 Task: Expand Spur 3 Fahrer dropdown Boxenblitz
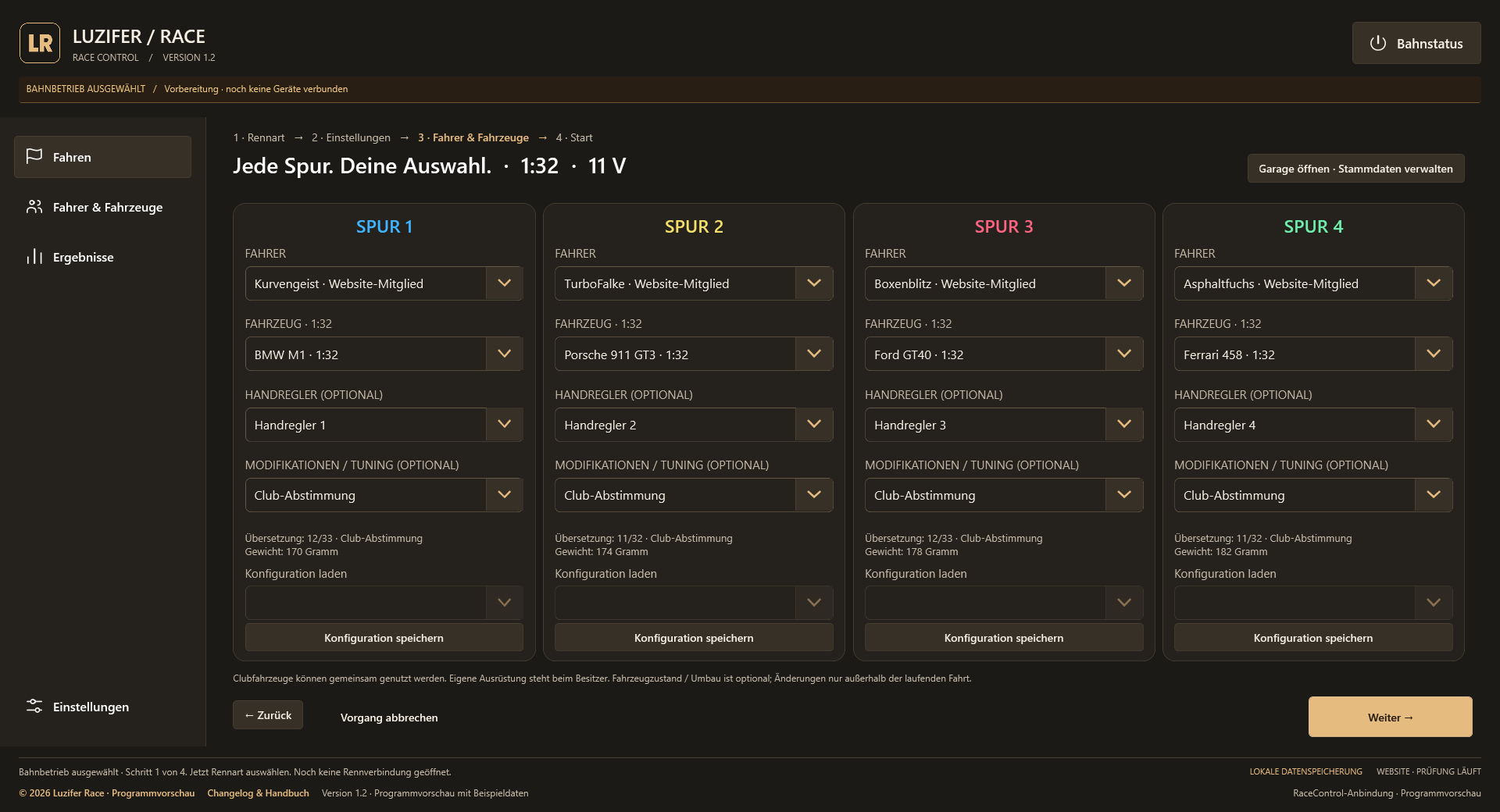1004,283
